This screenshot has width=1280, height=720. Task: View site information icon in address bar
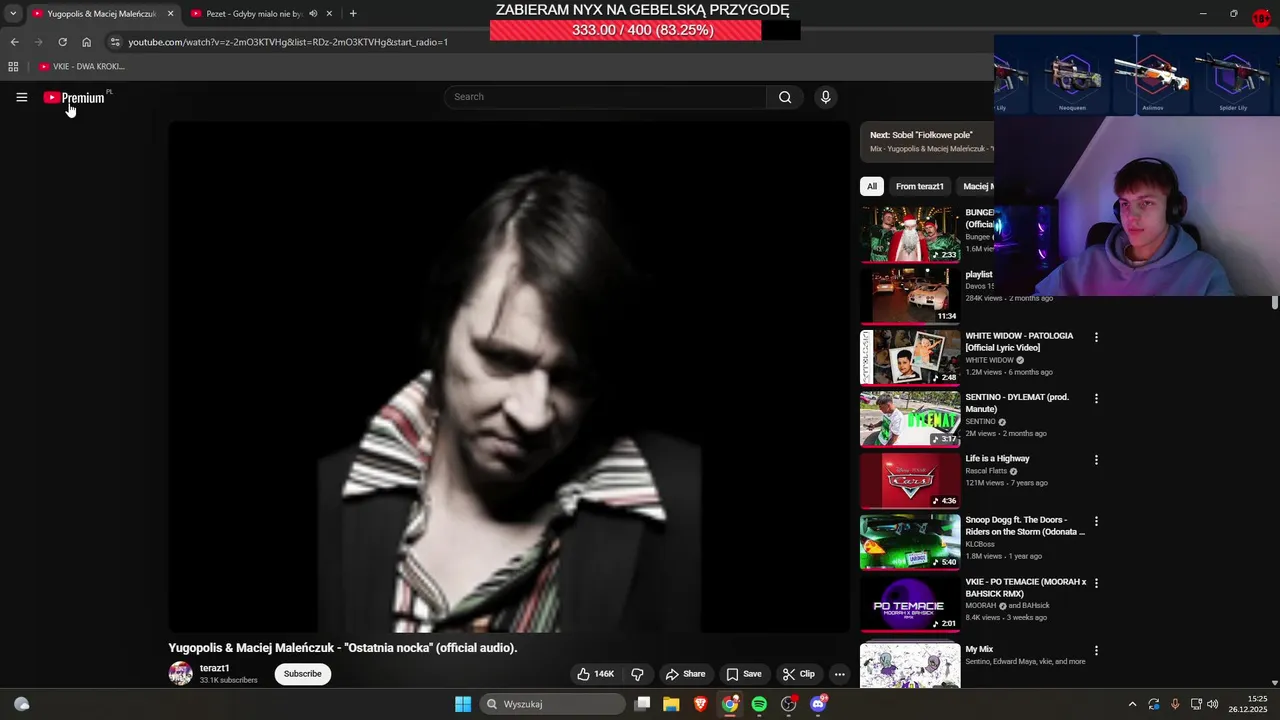(115, 42)
